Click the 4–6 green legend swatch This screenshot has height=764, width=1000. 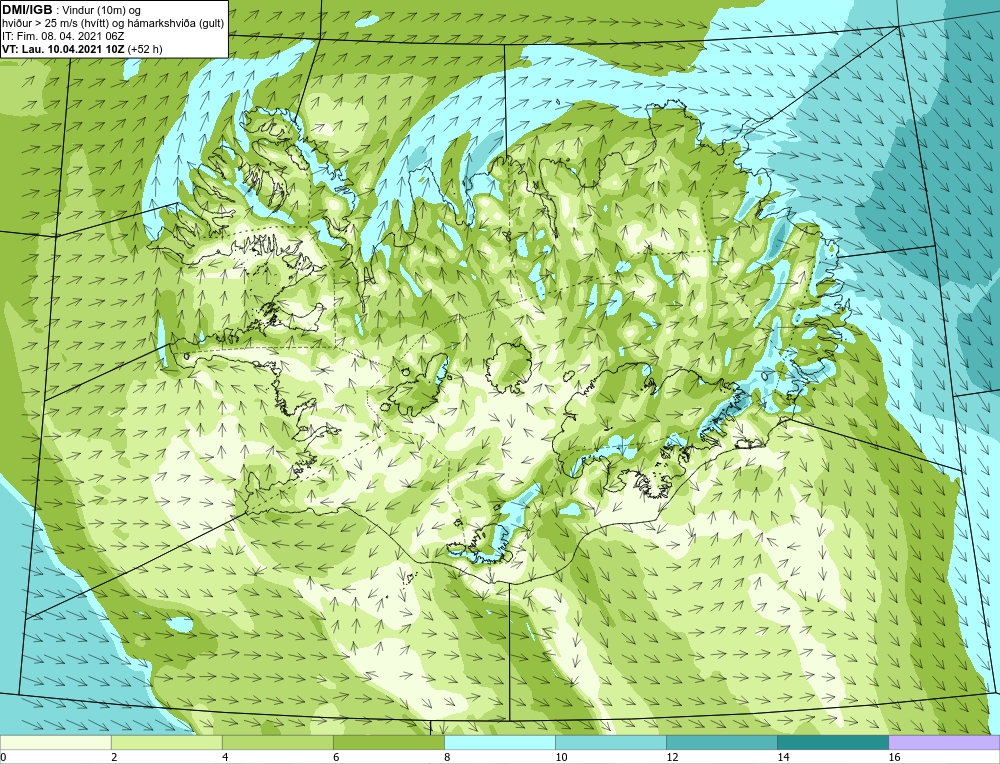click(x=277, y=742)
